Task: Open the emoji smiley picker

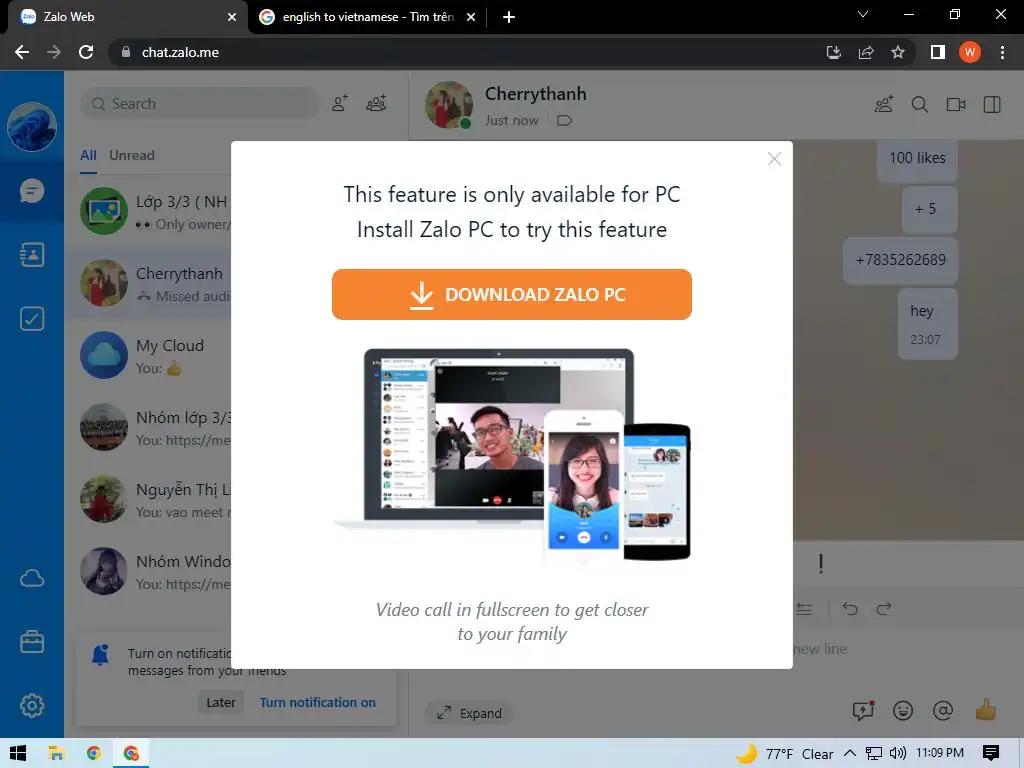Action: pyautogui.click(x=903, y=711)
